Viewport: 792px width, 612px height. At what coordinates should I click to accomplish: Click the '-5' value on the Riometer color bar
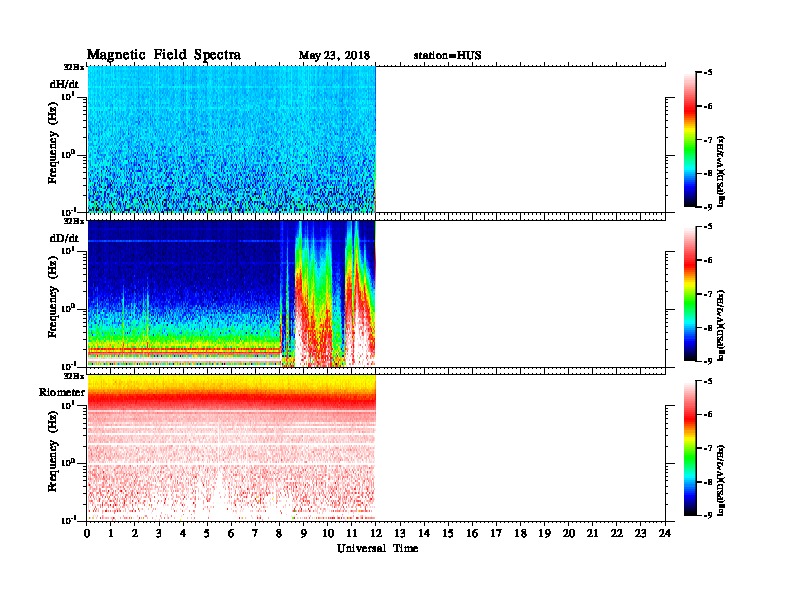tap(708, 381)
